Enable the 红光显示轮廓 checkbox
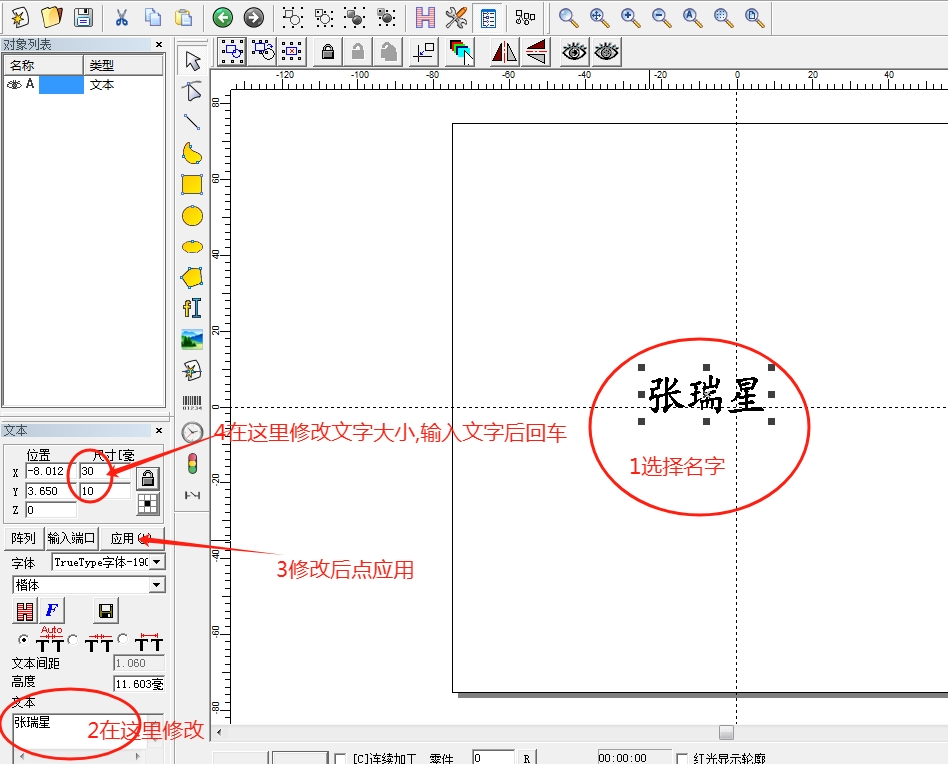This screenshot has height=764, width=948. click(682, 758)
